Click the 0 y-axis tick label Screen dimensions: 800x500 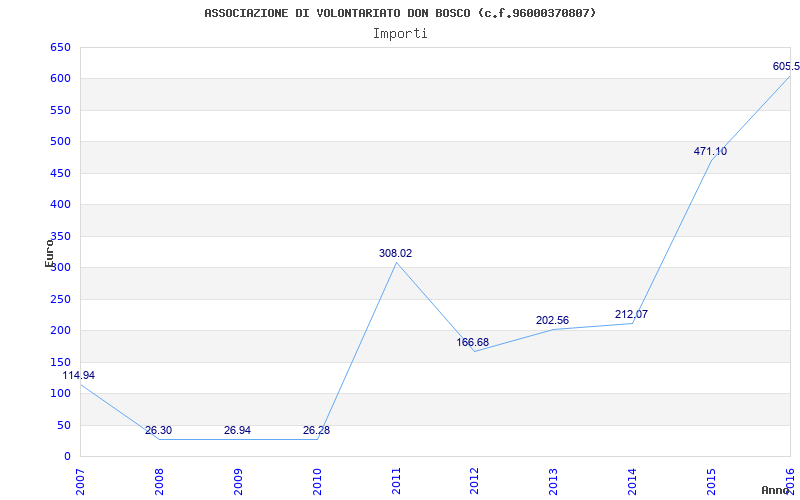[x=67, y=457]
